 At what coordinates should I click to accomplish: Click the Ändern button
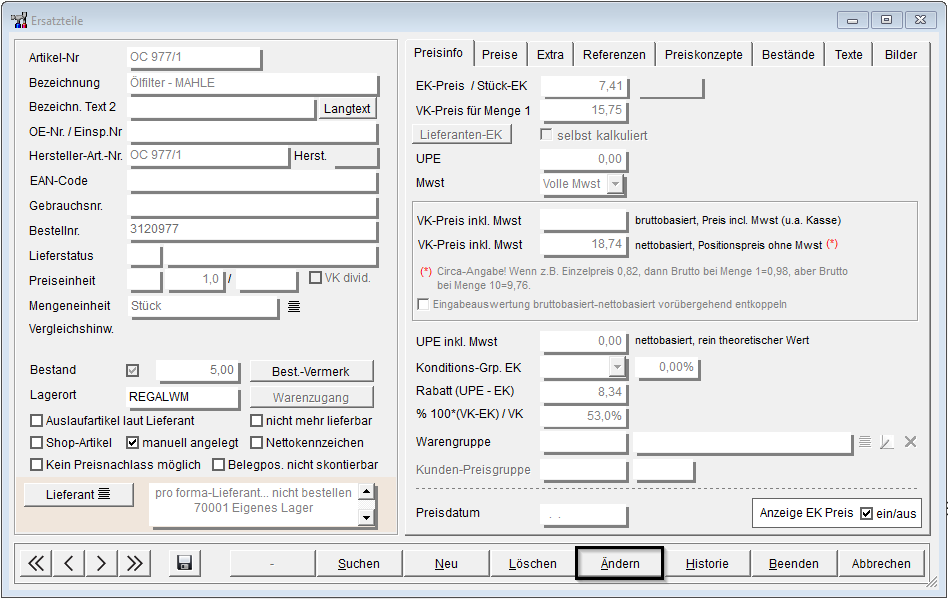pyautogui.click(x=620, y=563)
